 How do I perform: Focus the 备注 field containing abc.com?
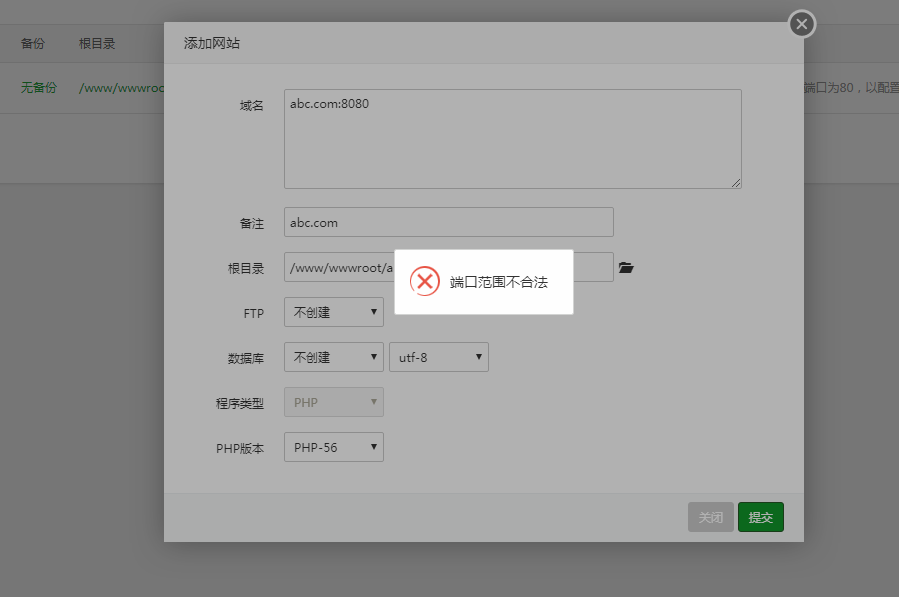point(448,222)
